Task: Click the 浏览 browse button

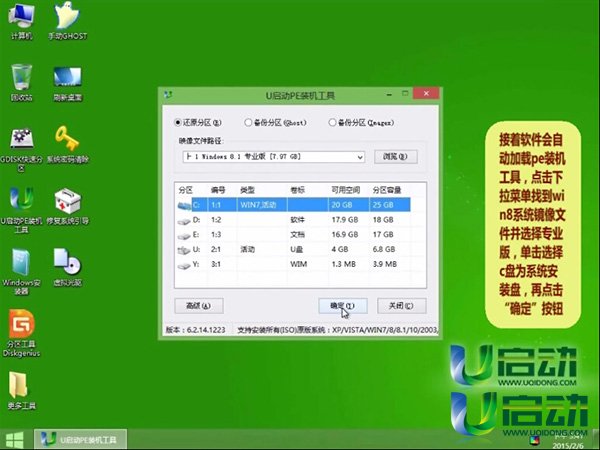Action: tap(396, 157)
